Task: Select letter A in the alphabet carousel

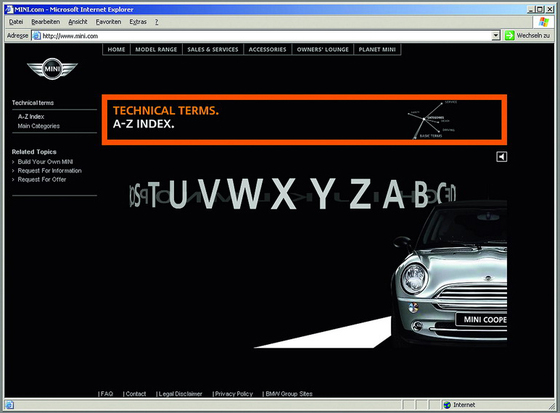Action: [394, 194]
